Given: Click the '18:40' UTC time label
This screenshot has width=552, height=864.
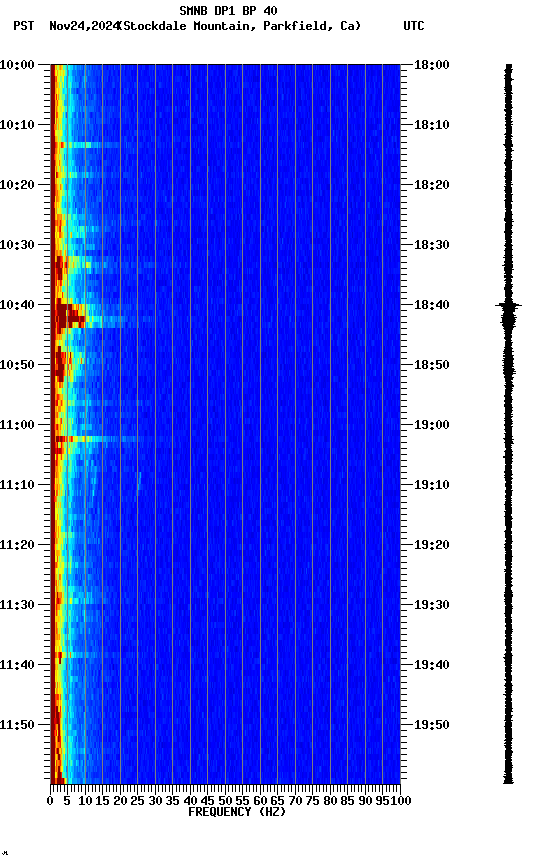Looking at the screenshot, I should point(432,305).
